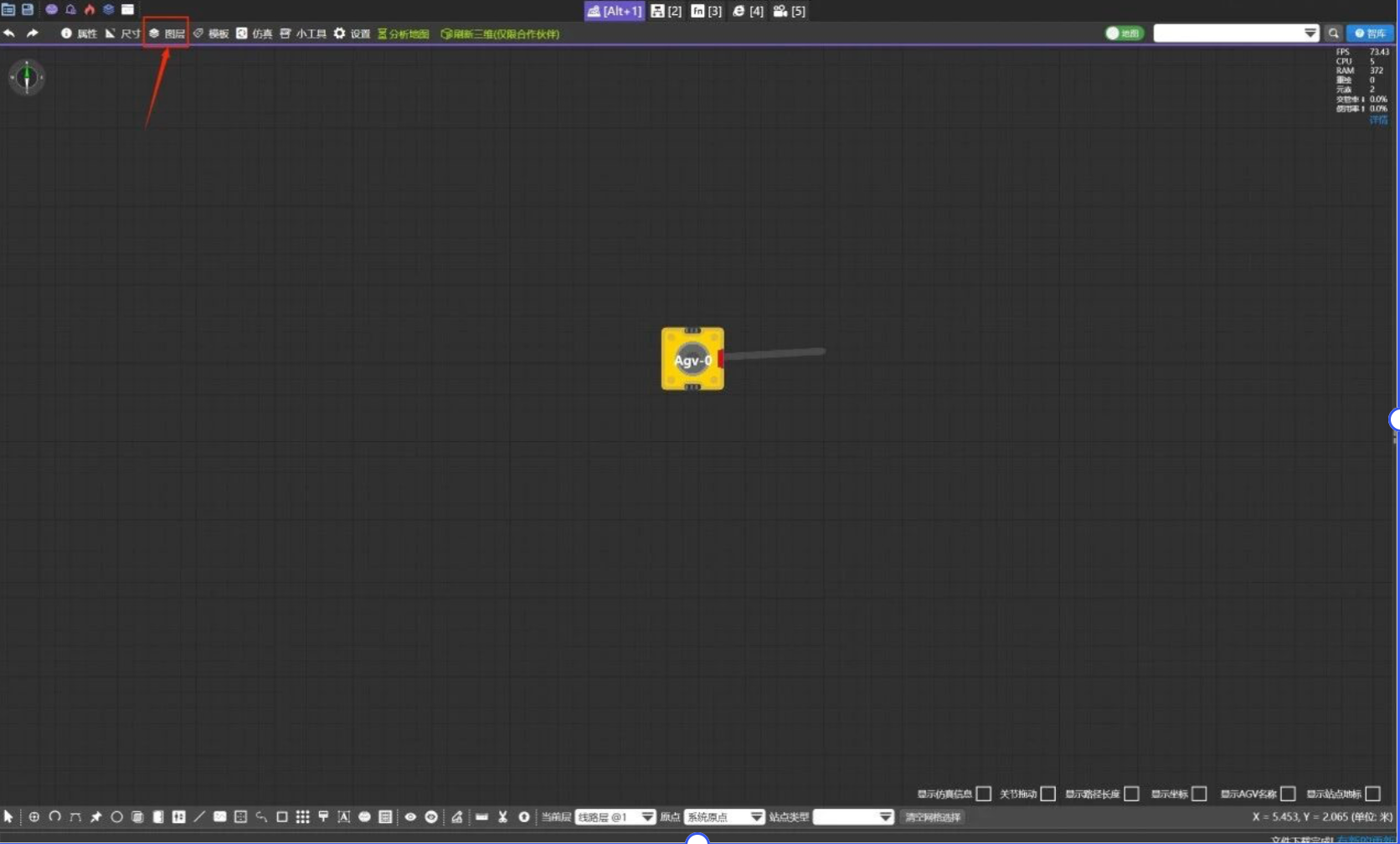
Task: Toggle the green 地图 switch
Action: [1124, 33]
